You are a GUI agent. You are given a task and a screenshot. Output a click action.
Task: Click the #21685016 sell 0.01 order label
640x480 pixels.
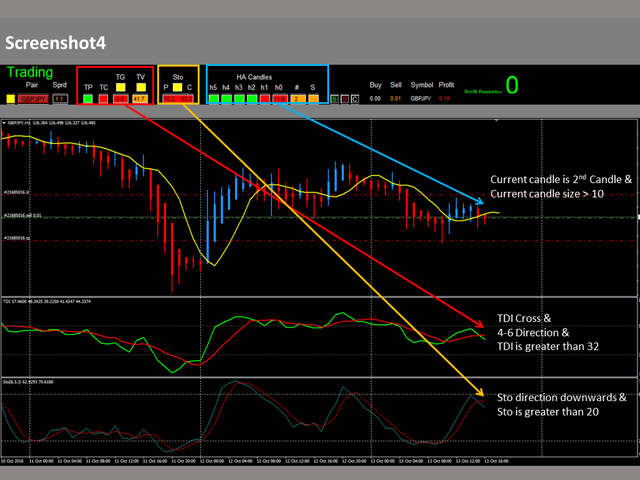22,215
